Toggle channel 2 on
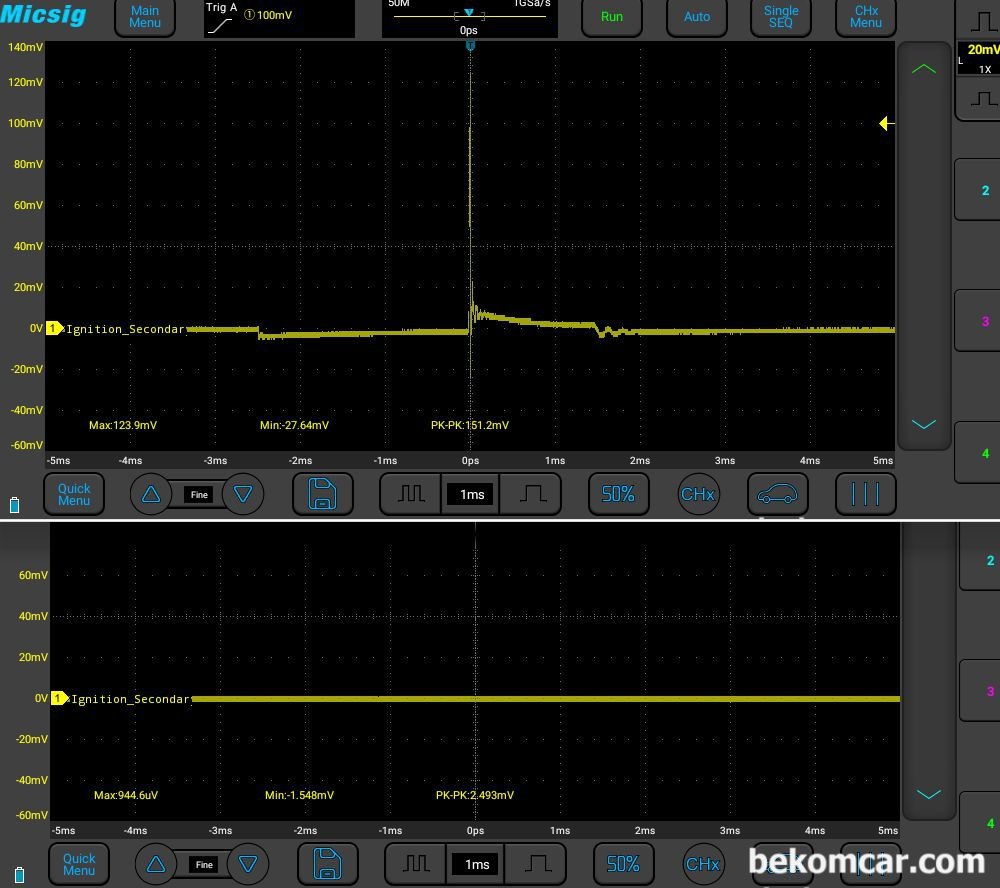The image size is (1000, 888). pos(984,190)
